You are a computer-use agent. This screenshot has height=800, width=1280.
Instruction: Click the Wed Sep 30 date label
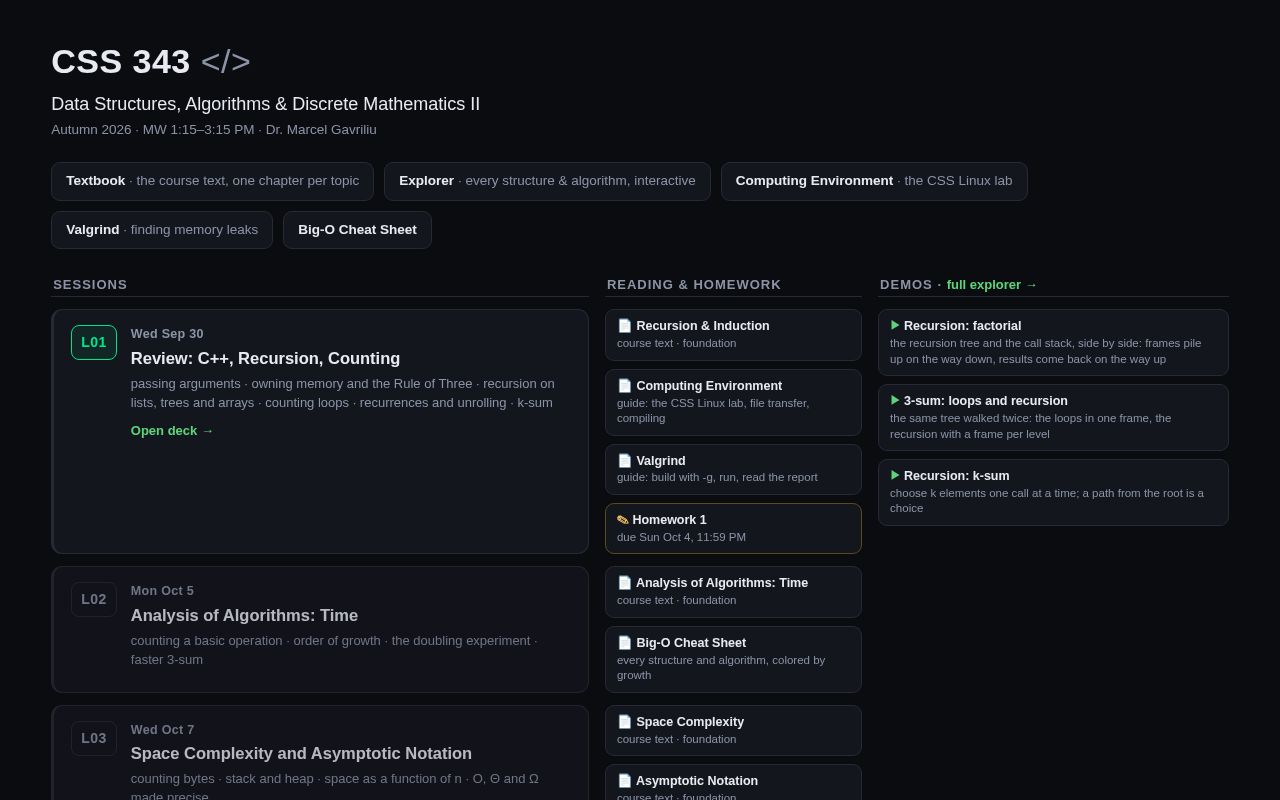(x=167, y=334)
